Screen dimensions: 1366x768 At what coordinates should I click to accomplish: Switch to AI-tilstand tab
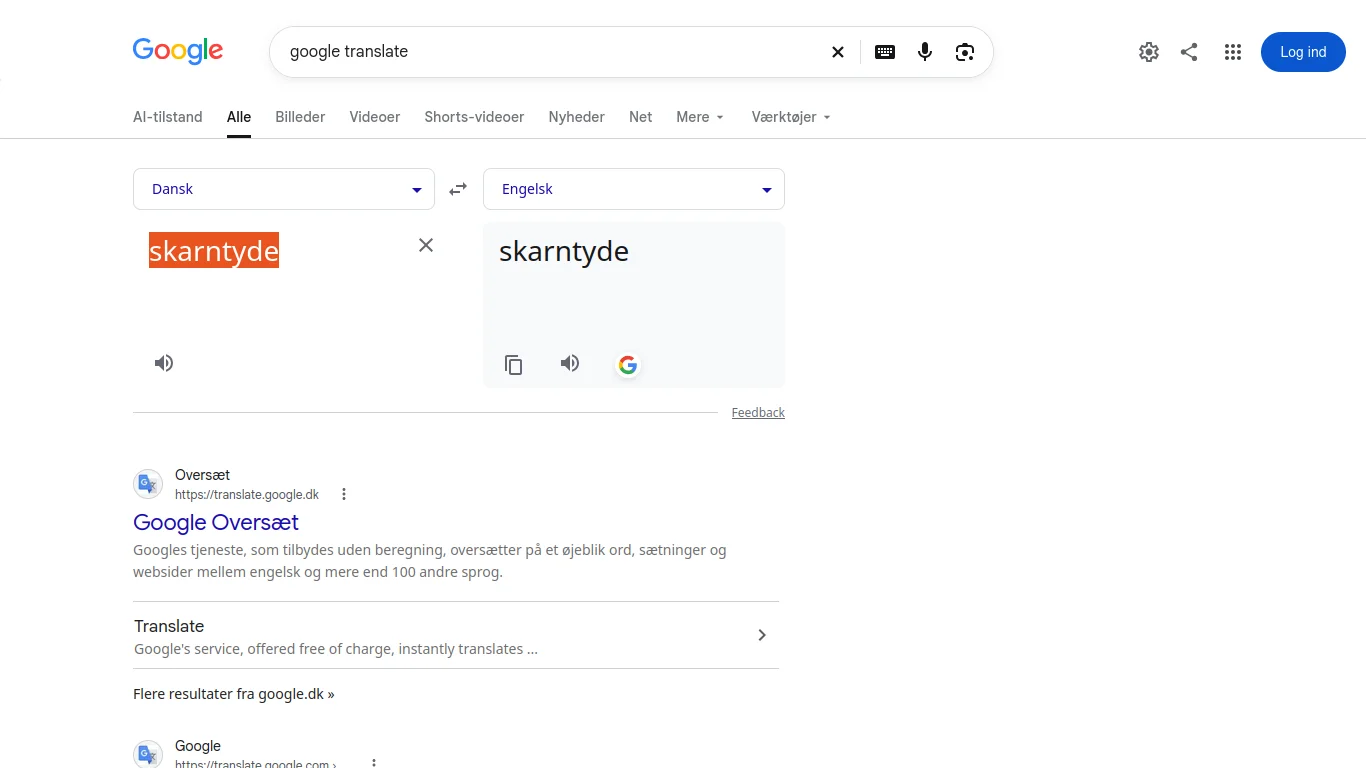tap(168, 117)
